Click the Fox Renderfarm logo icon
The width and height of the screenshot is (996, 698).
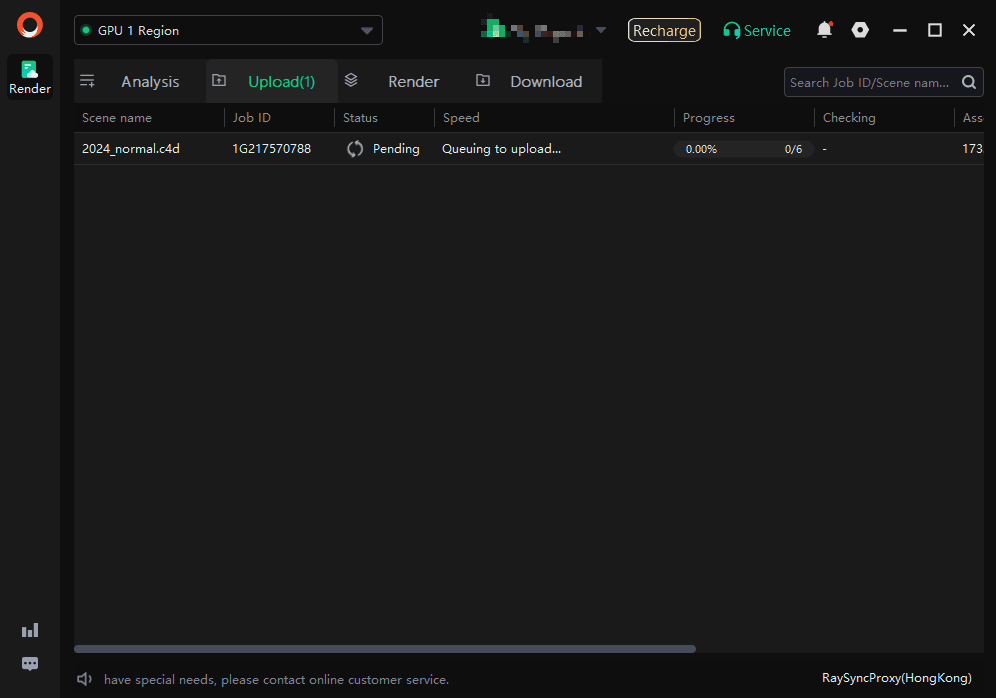pos(30,25)
